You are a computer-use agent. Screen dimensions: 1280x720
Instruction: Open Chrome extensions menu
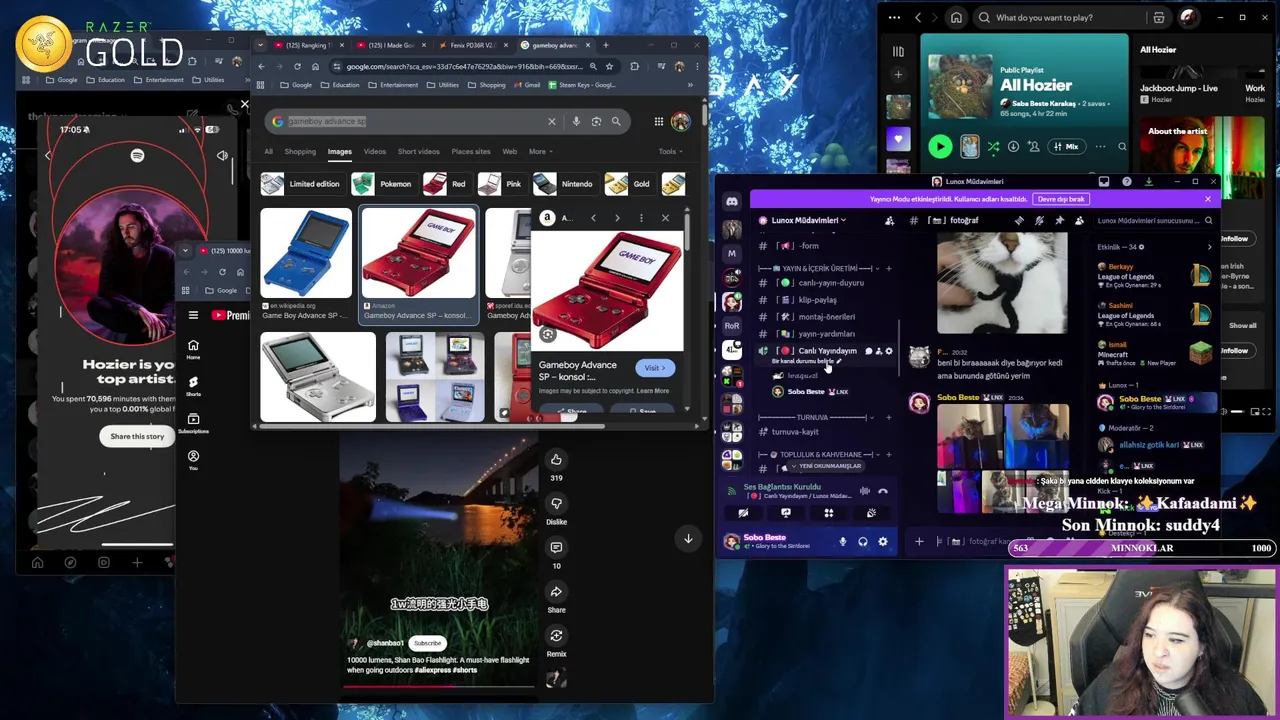(634, 66)
